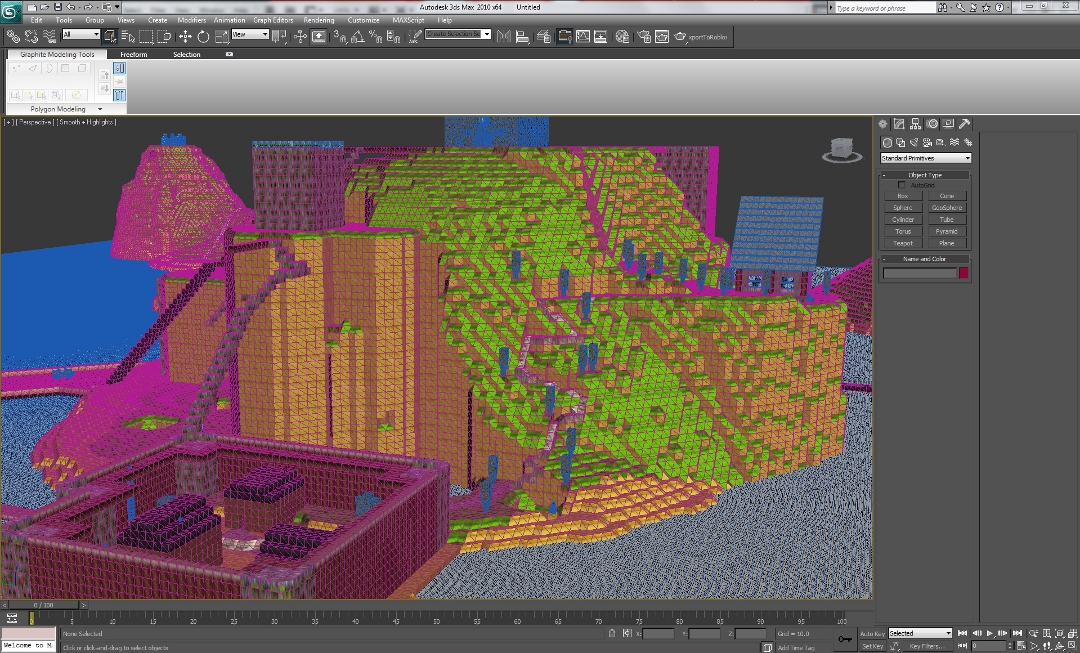
Task: Enable the AutoGrid checkbox
Action: coord(901,185)
